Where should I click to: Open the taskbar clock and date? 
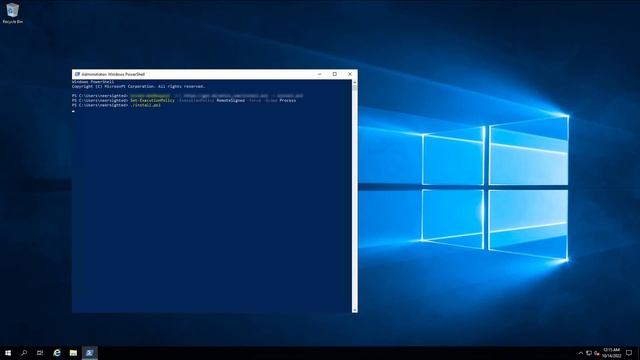[611, 353]
